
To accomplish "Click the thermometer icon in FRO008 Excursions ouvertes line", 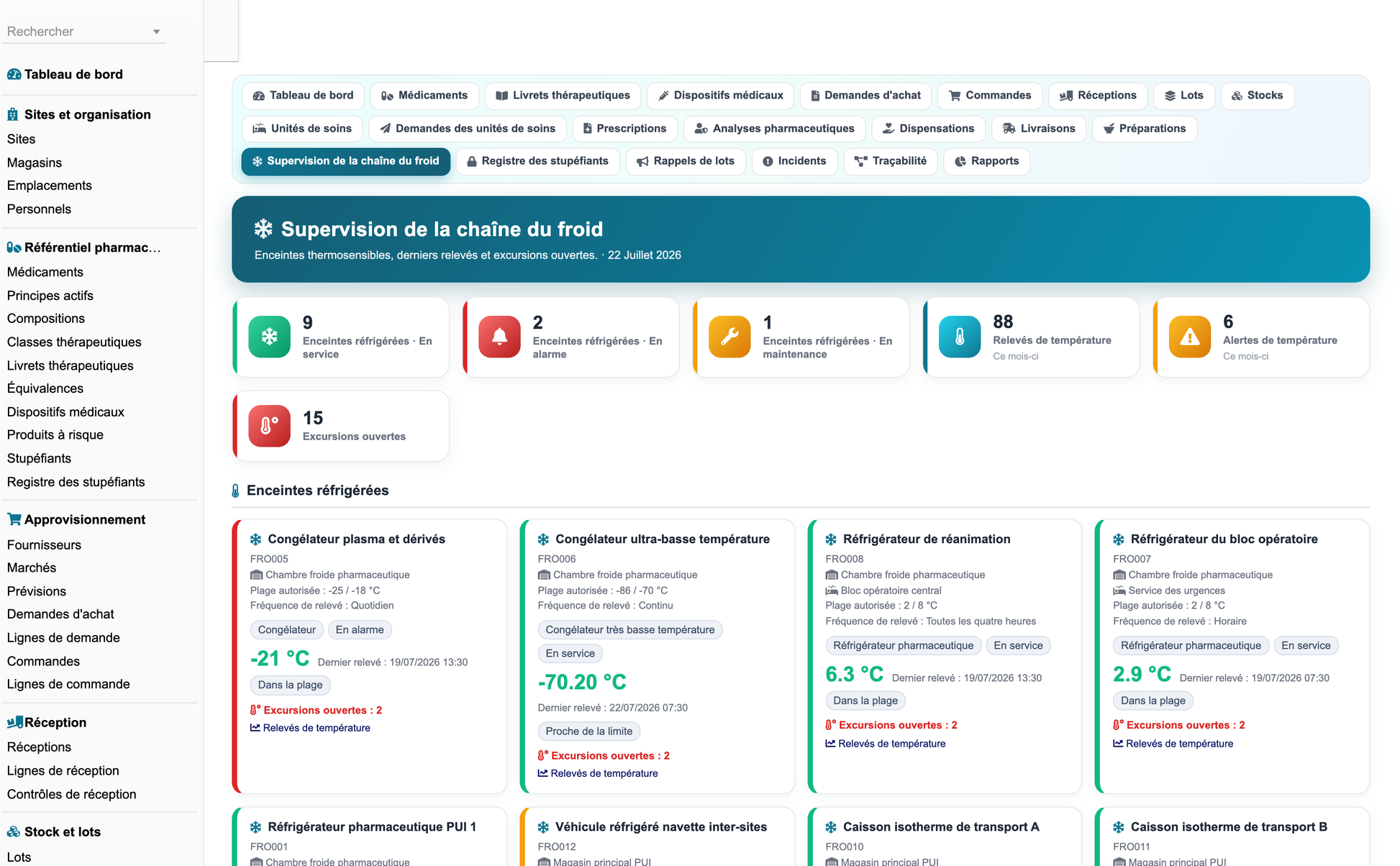I will [830, 725].
